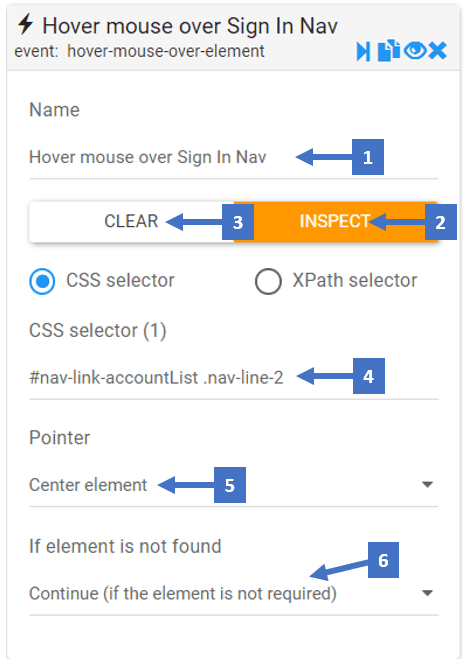Viewport: 468px width, 668px height.
Task: Expand the 'If element is not found' dropdown
Action: pos(427,593)
